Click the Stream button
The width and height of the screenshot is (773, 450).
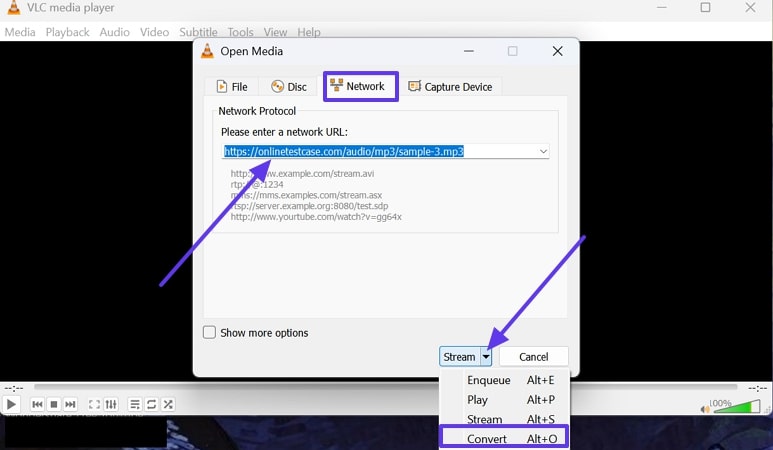coord(459,357)
